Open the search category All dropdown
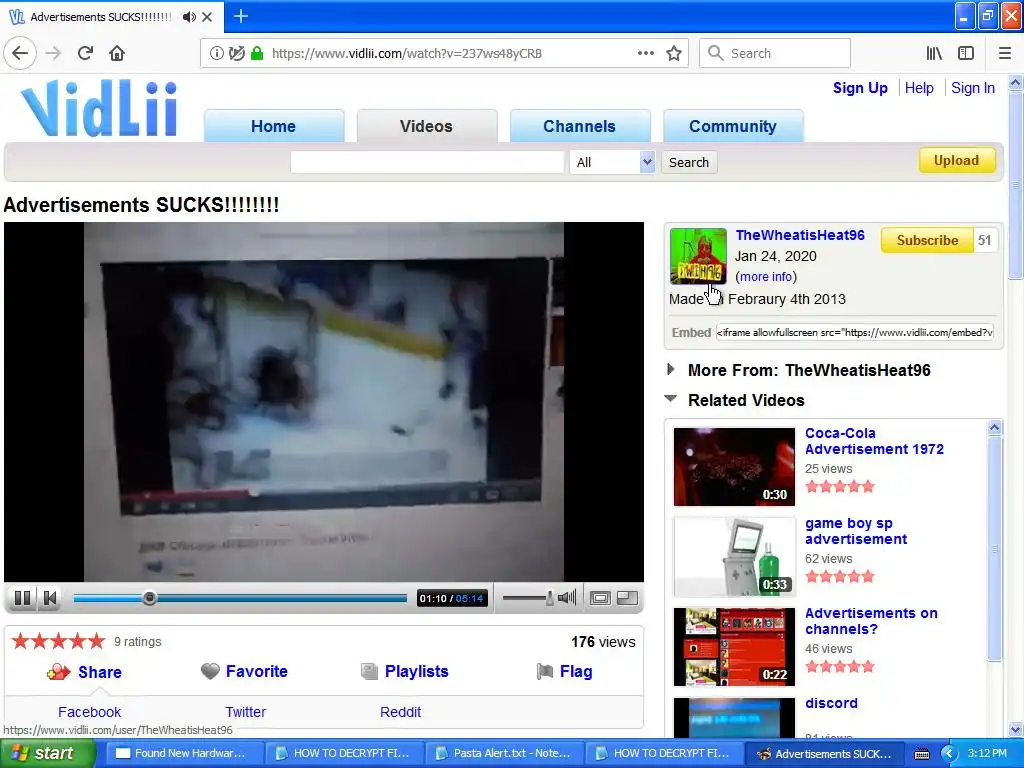This screenshot has height=768, width=1024. [x=612, y=163]
